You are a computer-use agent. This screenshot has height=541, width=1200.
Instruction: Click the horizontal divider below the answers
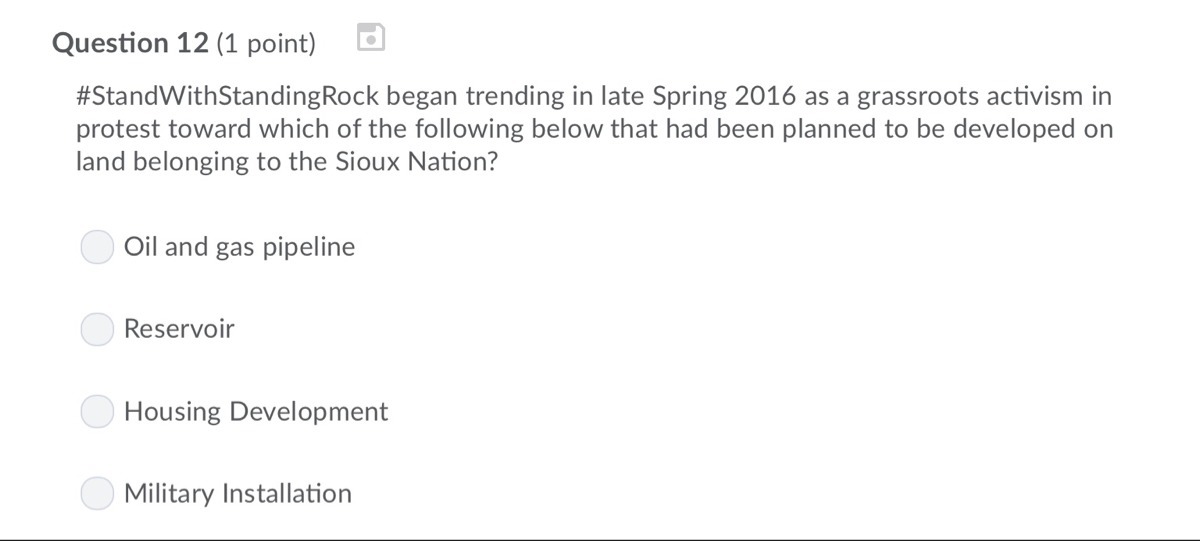[x=600, y=539]
